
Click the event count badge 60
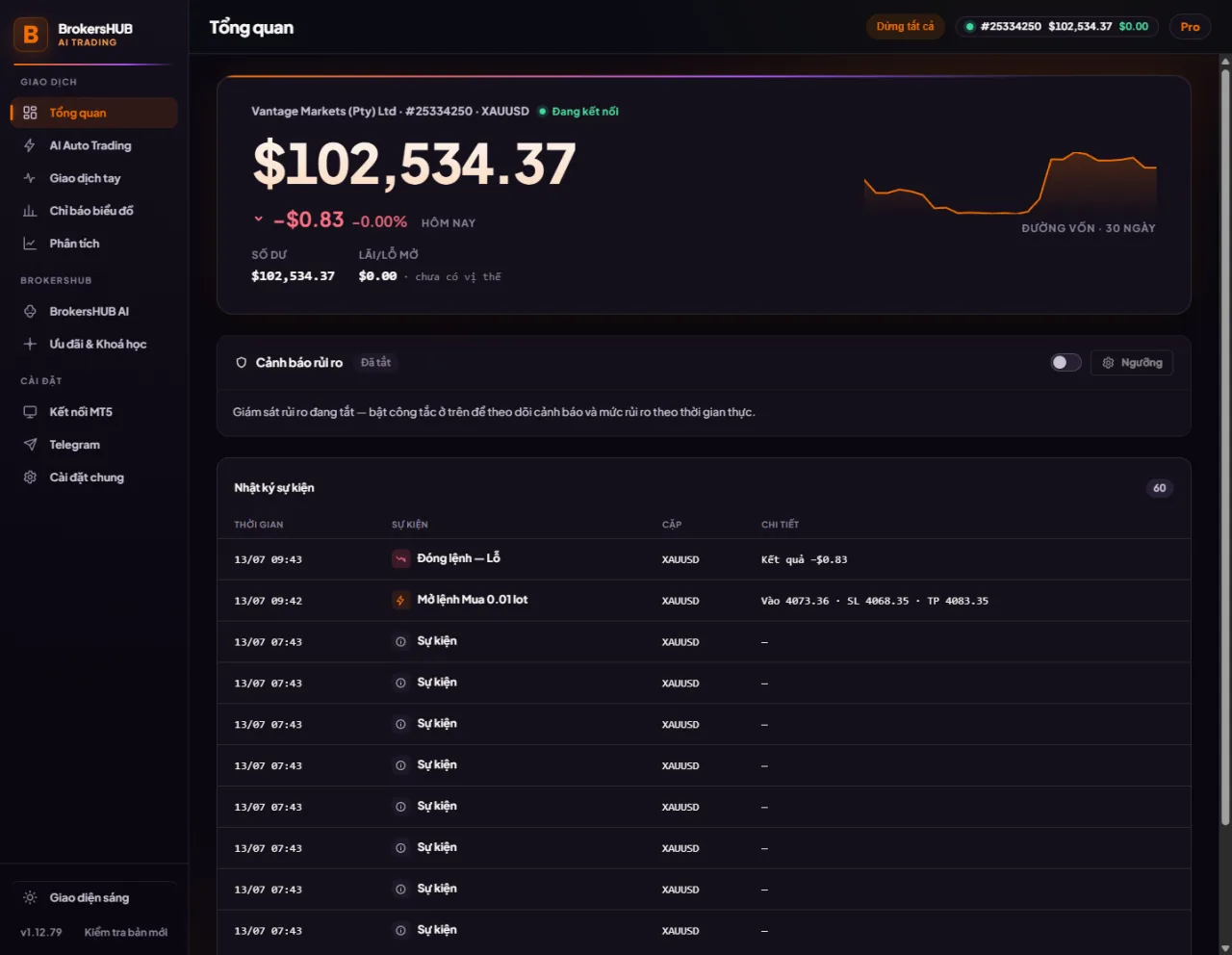click(x=1159, y=488)
